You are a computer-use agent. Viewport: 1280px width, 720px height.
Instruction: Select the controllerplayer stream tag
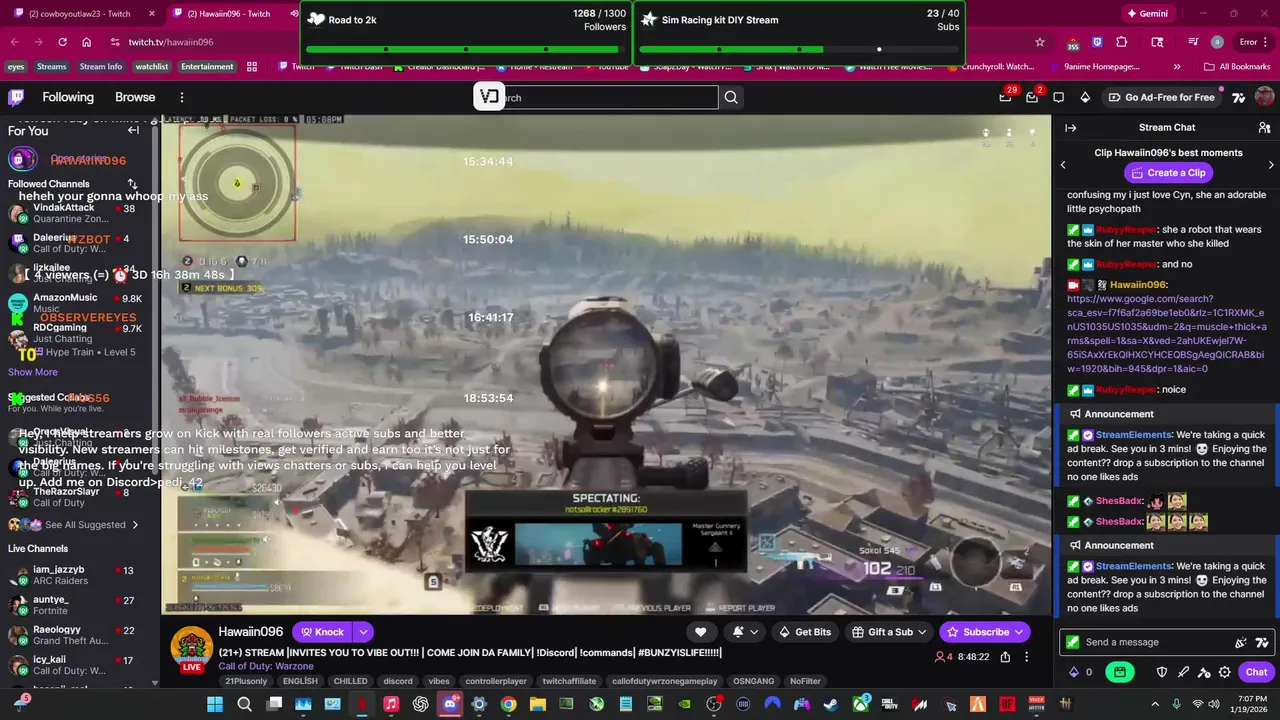pyautogui.click(x=496, y=681)
